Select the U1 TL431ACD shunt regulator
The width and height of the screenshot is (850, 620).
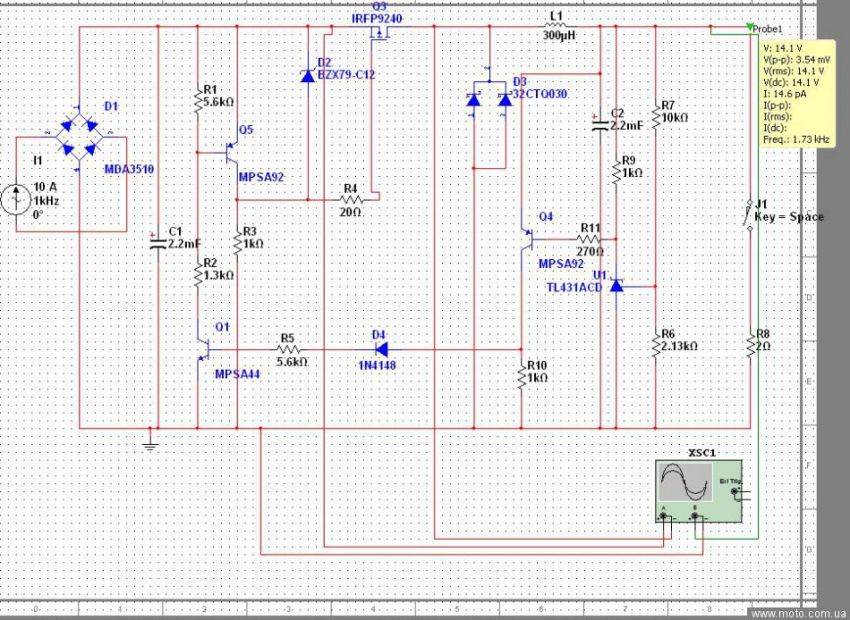tap(617, 286)
